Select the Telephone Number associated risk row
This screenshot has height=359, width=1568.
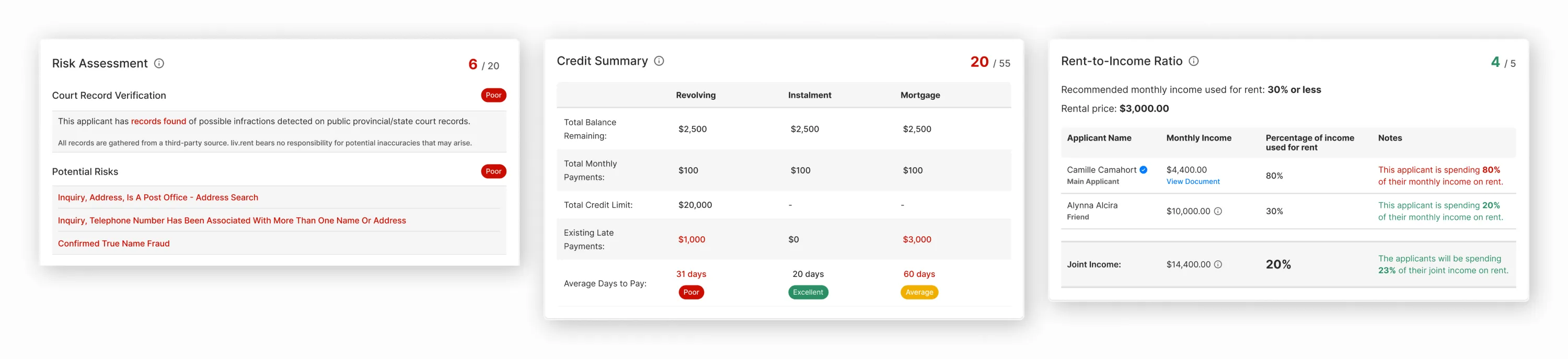pos(279,221)
